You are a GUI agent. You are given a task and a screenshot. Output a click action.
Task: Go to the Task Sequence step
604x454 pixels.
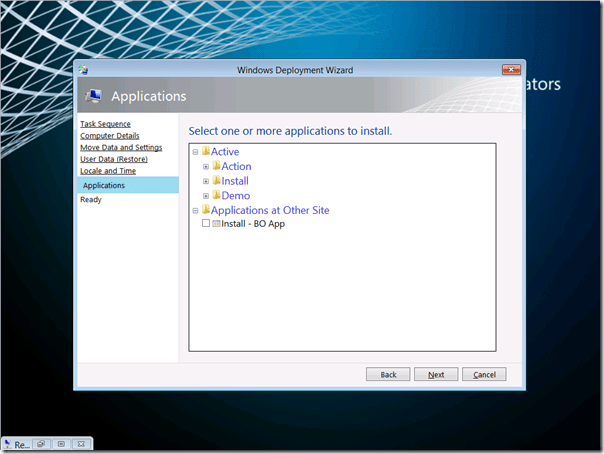tap(105, 124)
